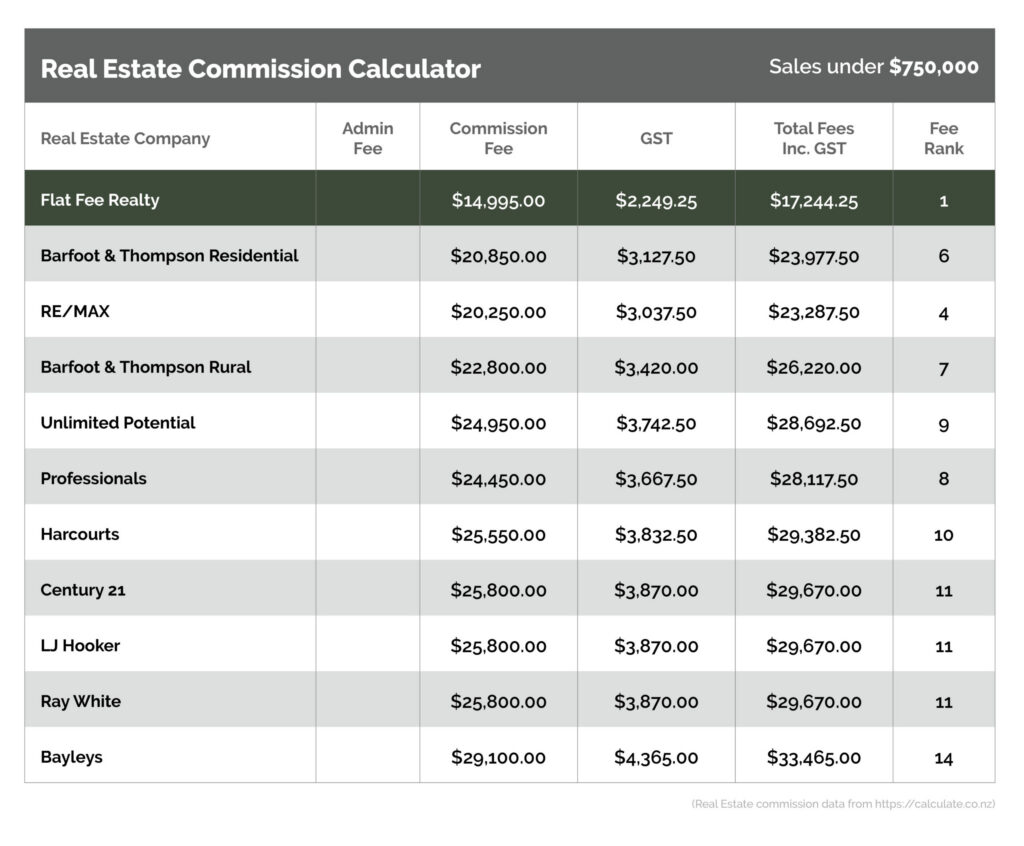Click Barfoot & Thompson Rural company name
The height and width of the screenshot is (846, 1024).
click(146, 367)
